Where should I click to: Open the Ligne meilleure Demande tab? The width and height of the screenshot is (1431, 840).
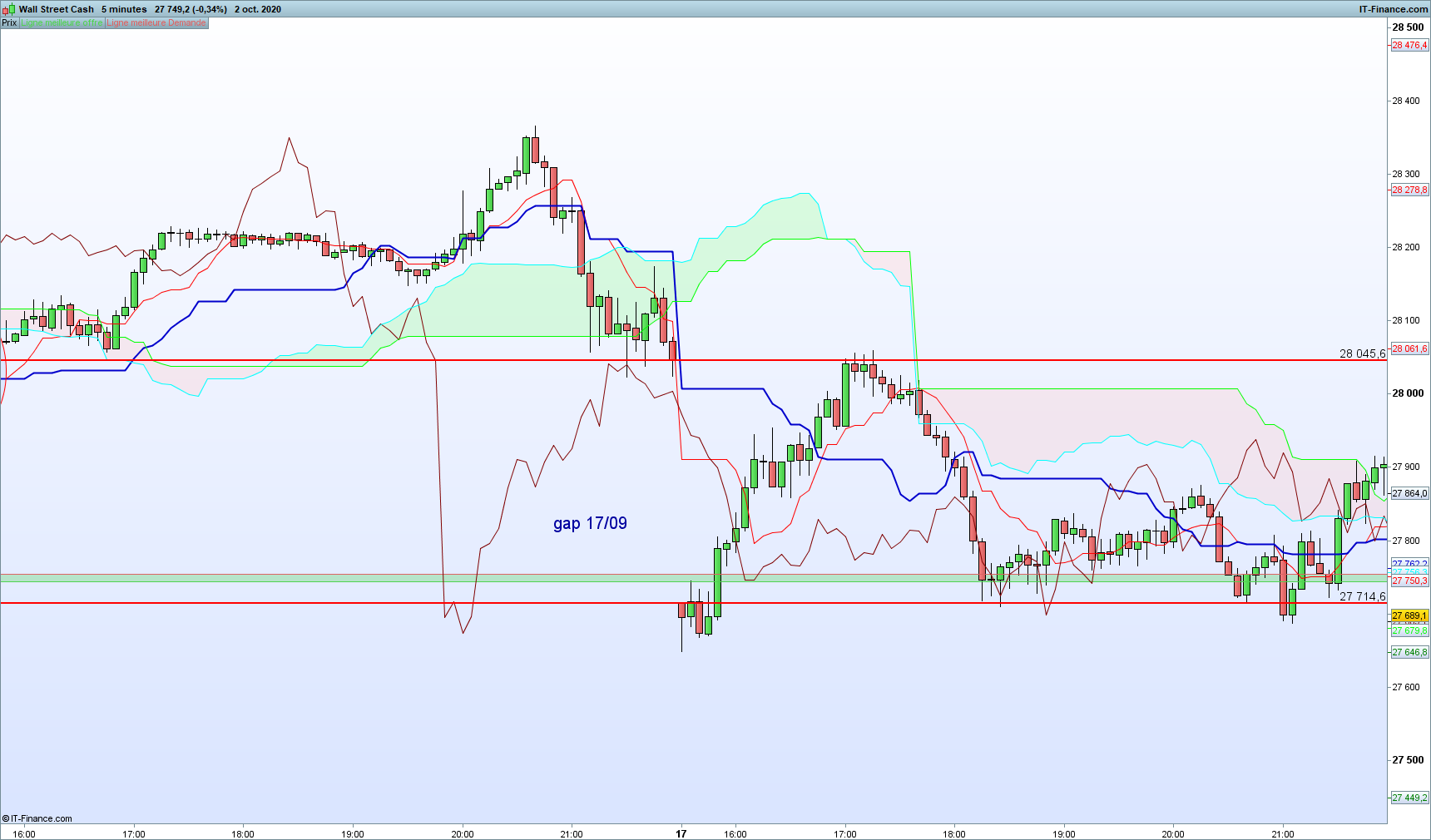(156, 22)
